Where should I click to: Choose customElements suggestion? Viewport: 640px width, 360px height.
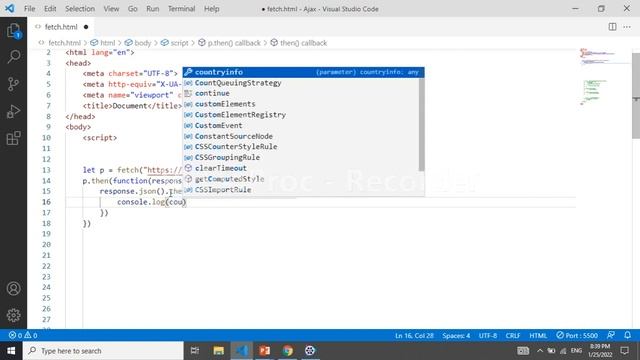[x=301, y=104]
